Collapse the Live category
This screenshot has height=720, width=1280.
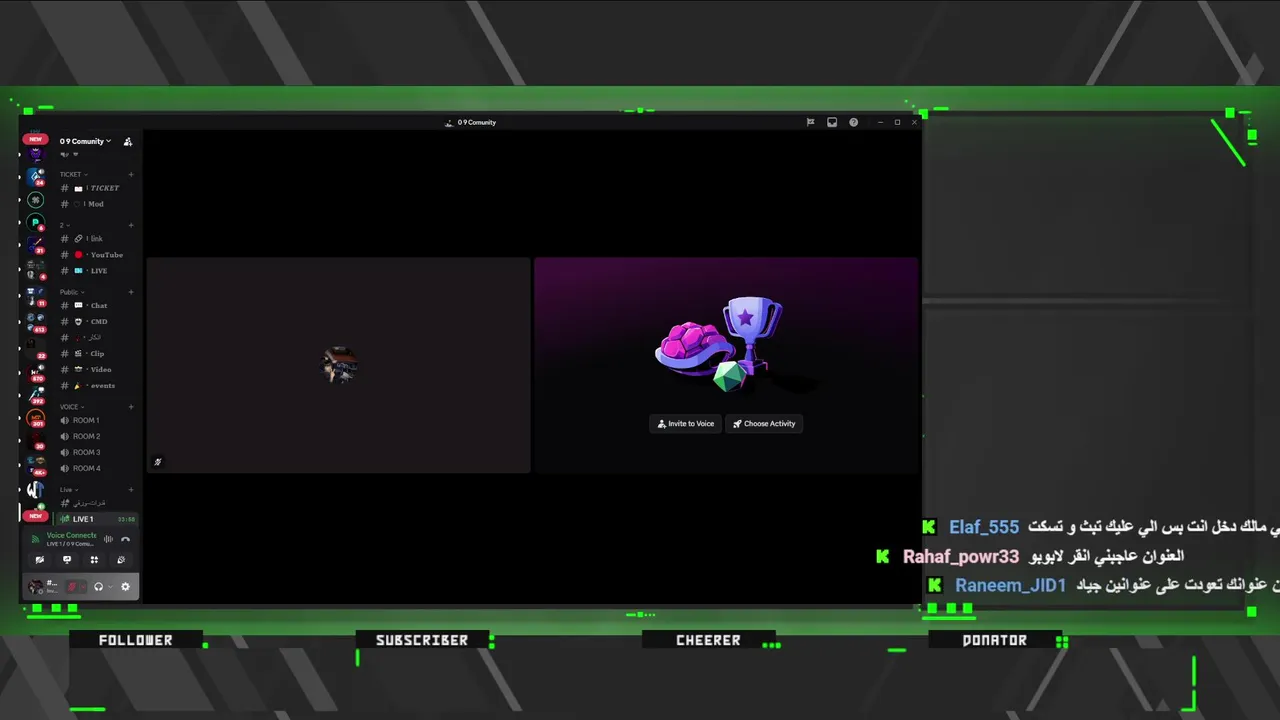(67, 490)
